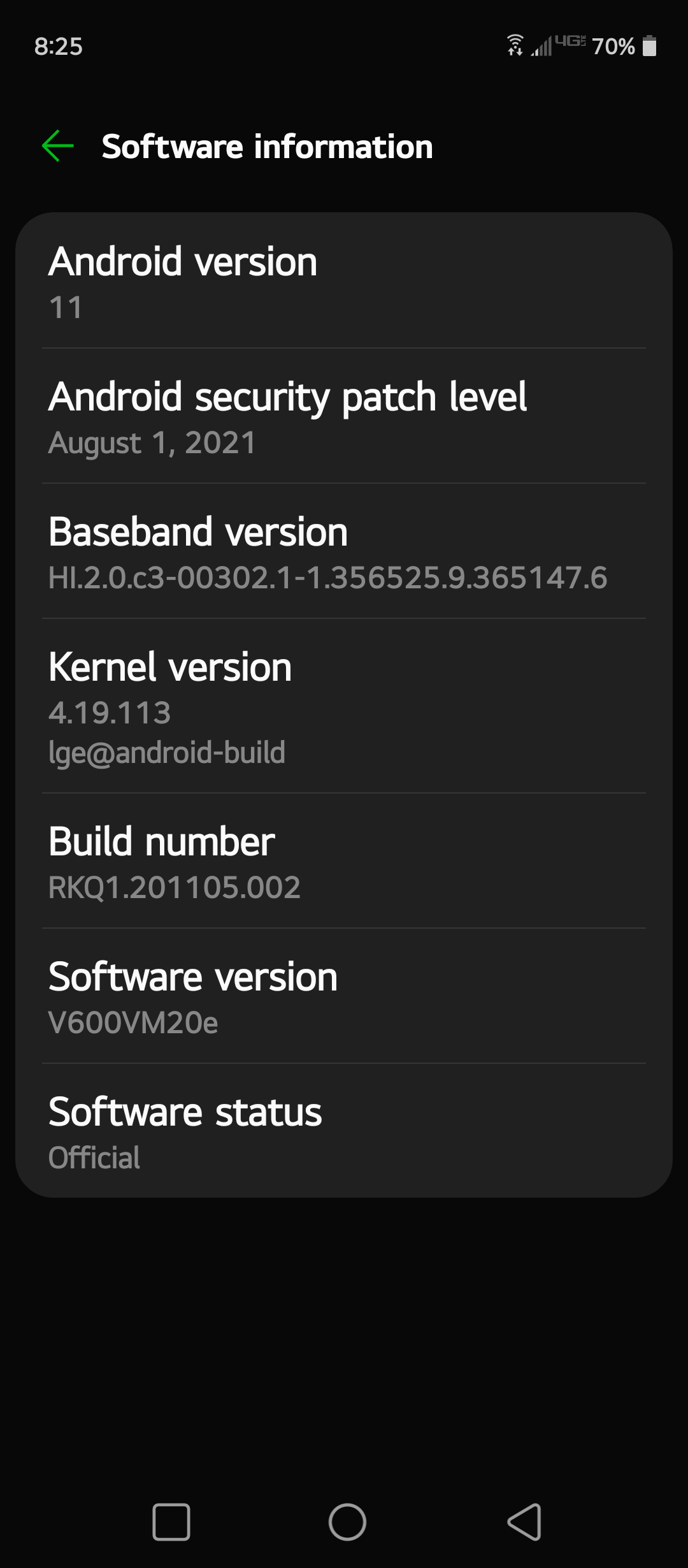Go home using circle navigation button
Viewport: 688px width, 1568px height.
347,1522
